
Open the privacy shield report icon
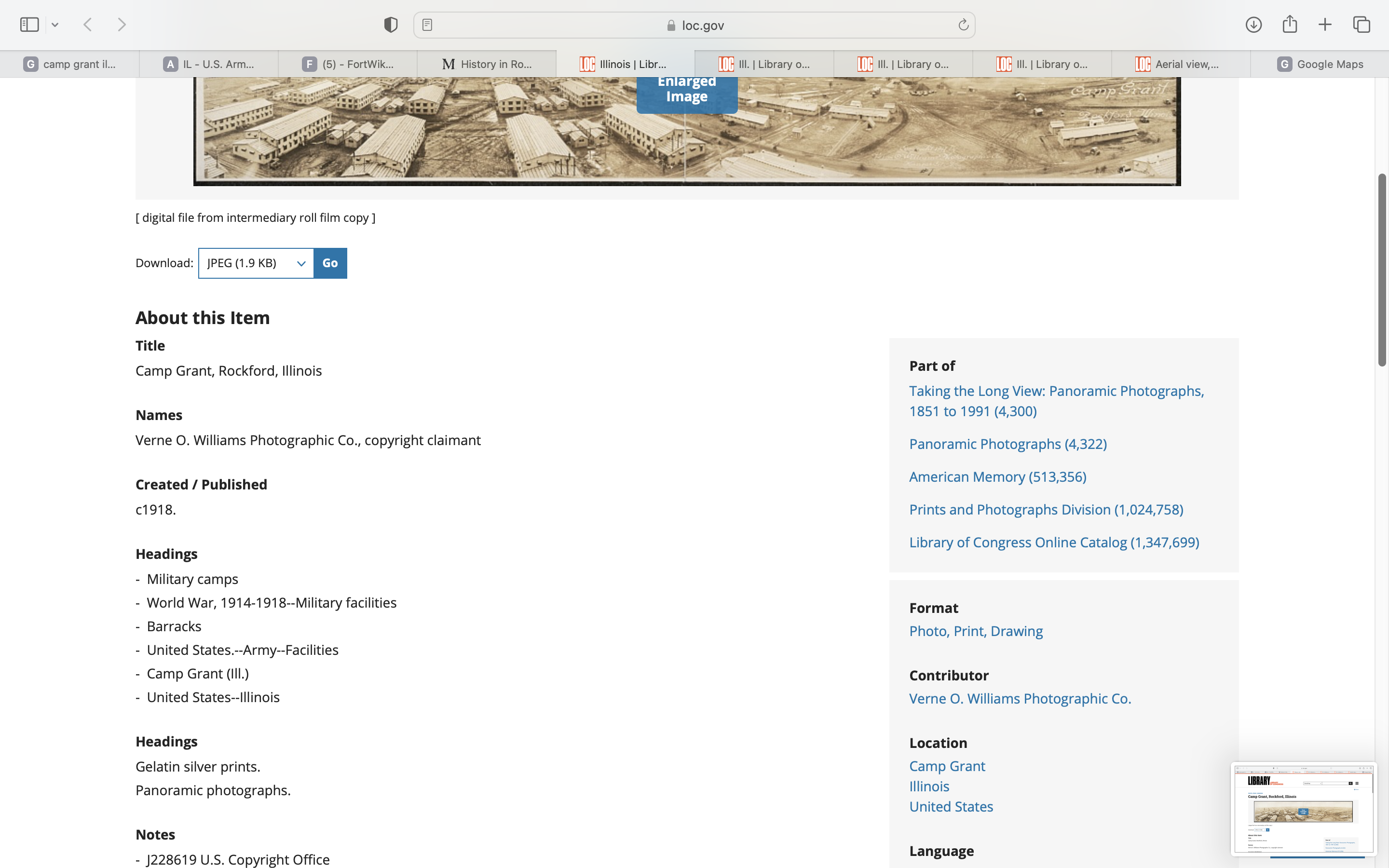[x=391, y=25]
